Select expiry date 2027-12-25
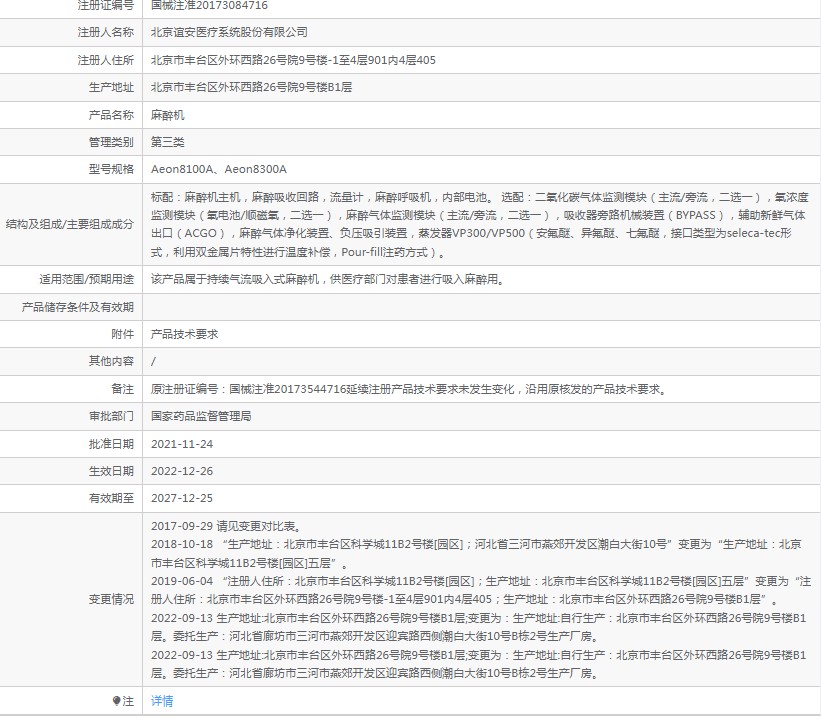 point(182,498)
